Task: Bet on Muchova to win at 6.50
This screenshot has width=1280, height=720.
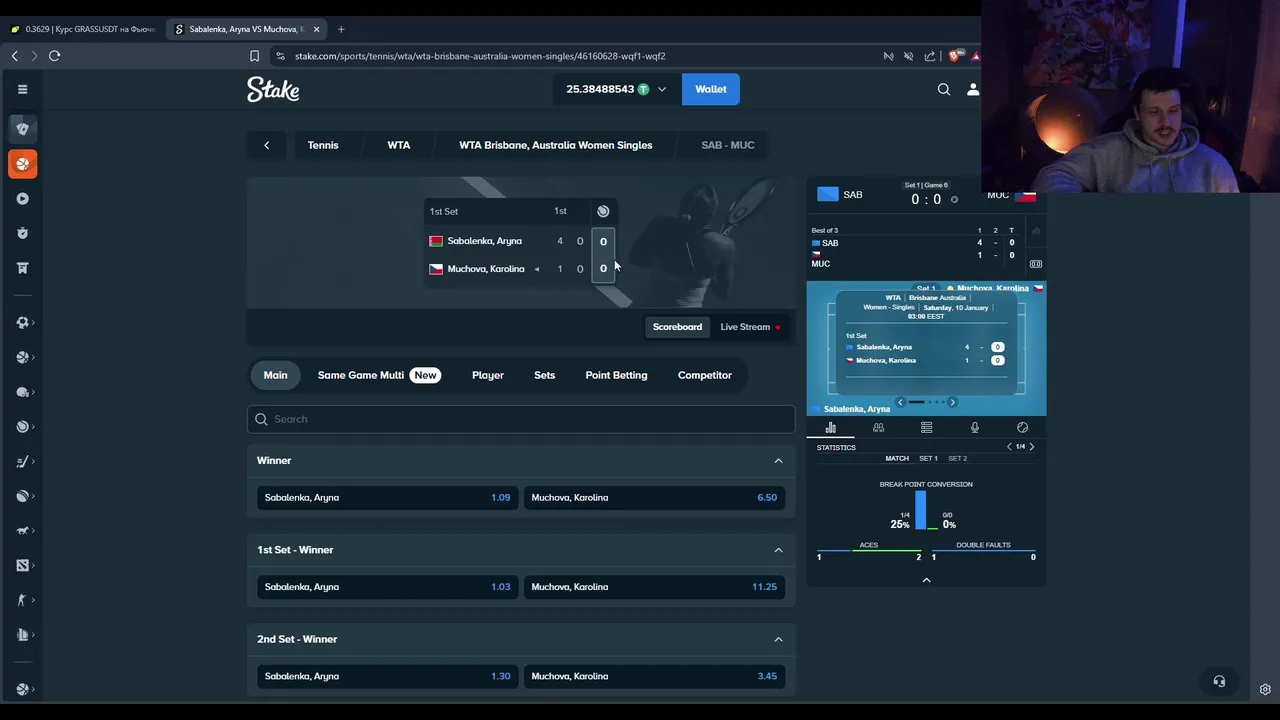Action: point(654,497)
